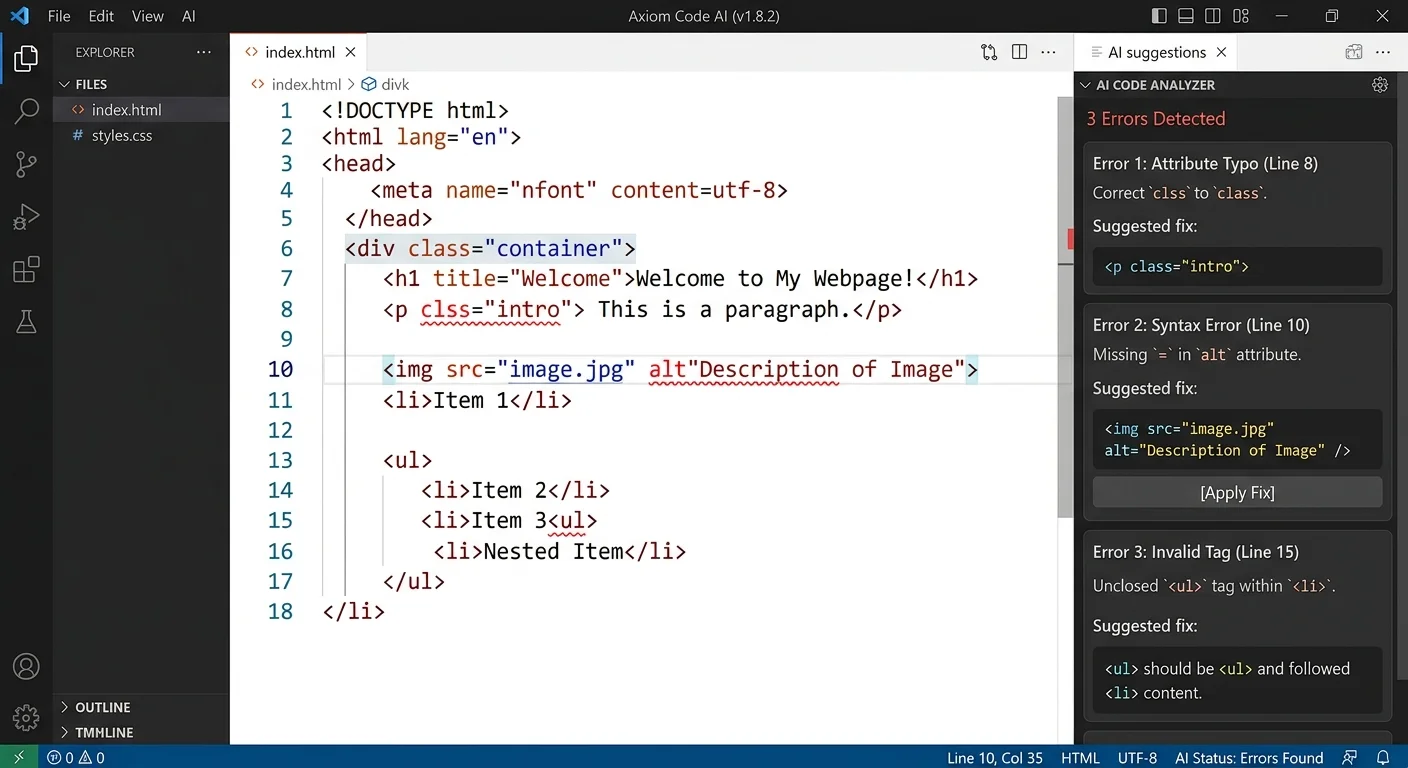Open errors and warnings count in status bar
This screenshot has height=768, width=1408.
[x=75, y=757]
